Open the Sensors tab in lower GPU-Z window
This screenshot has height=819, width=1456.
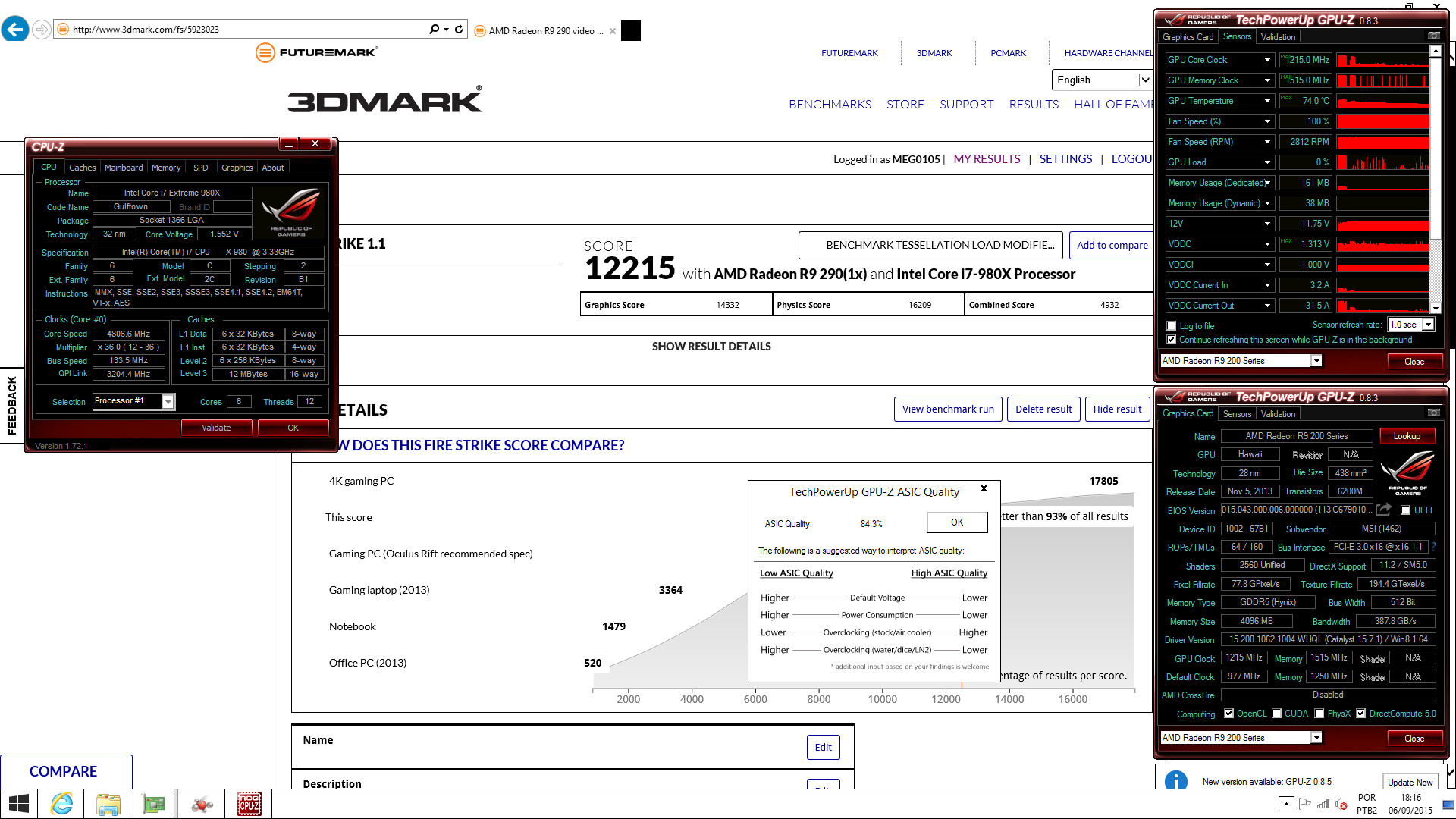[1237, 413]
